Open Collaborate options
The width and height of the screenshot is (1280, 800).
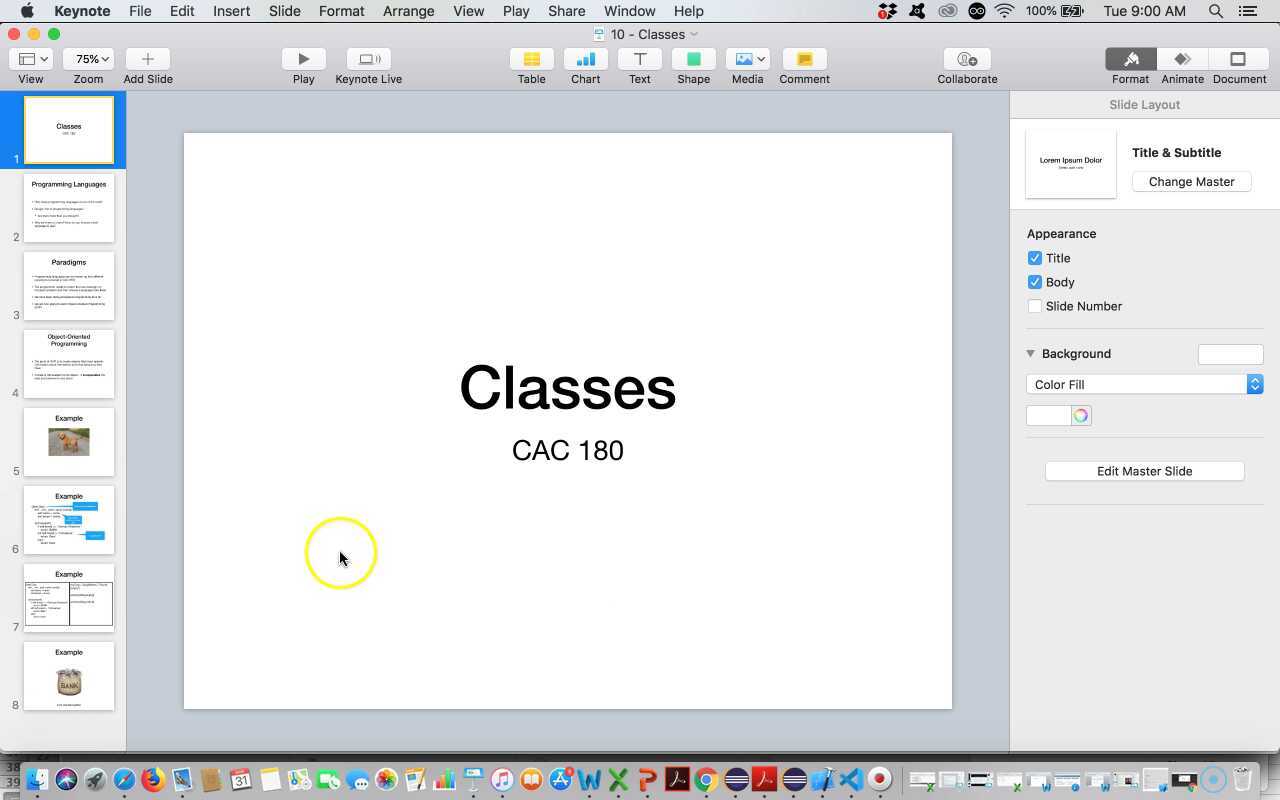tap(966, 65)
